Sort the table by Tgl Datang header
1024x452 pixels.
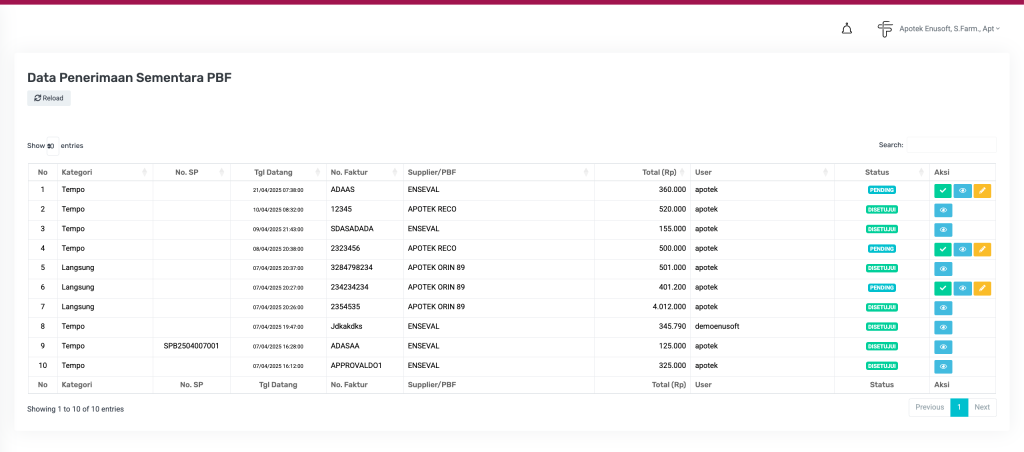click(x=272, y=172)
